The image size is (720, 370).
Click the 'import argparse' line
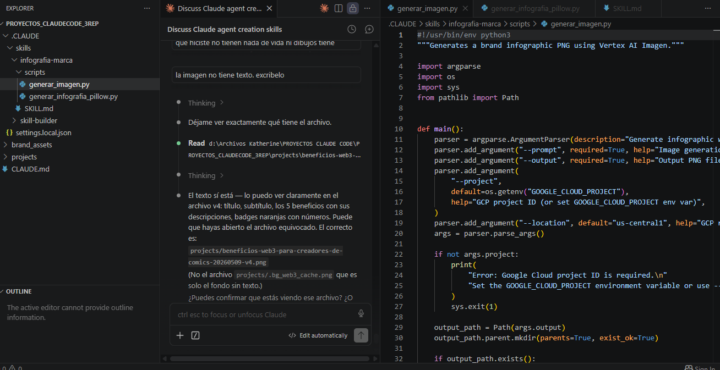click(x=449, y=66)
